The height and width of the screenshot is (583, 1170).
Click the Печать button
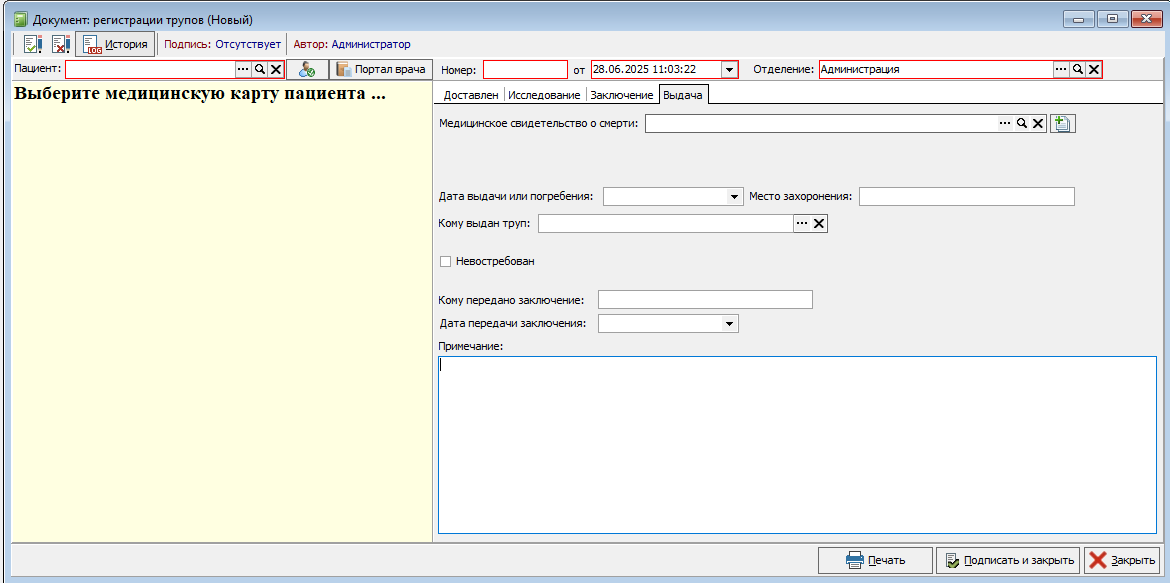tap(875, 560)
